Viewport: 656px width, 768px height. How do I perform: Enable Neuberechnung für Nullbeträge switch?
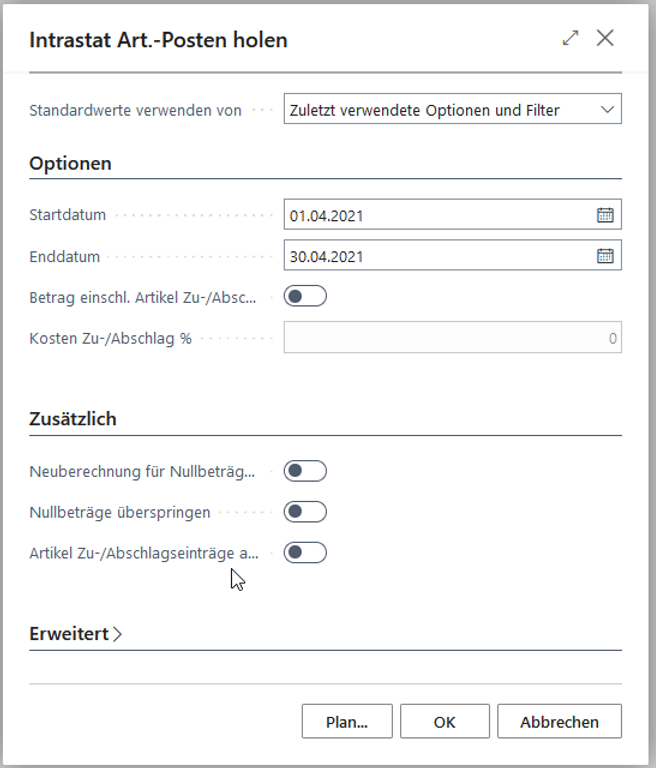coord(305,471)
